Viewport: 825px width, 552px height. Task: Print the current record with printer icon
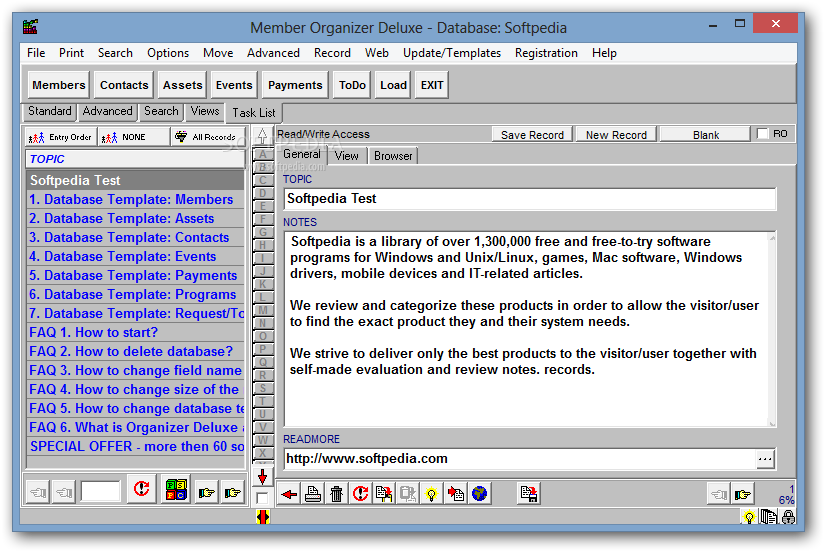coord(313,494)
